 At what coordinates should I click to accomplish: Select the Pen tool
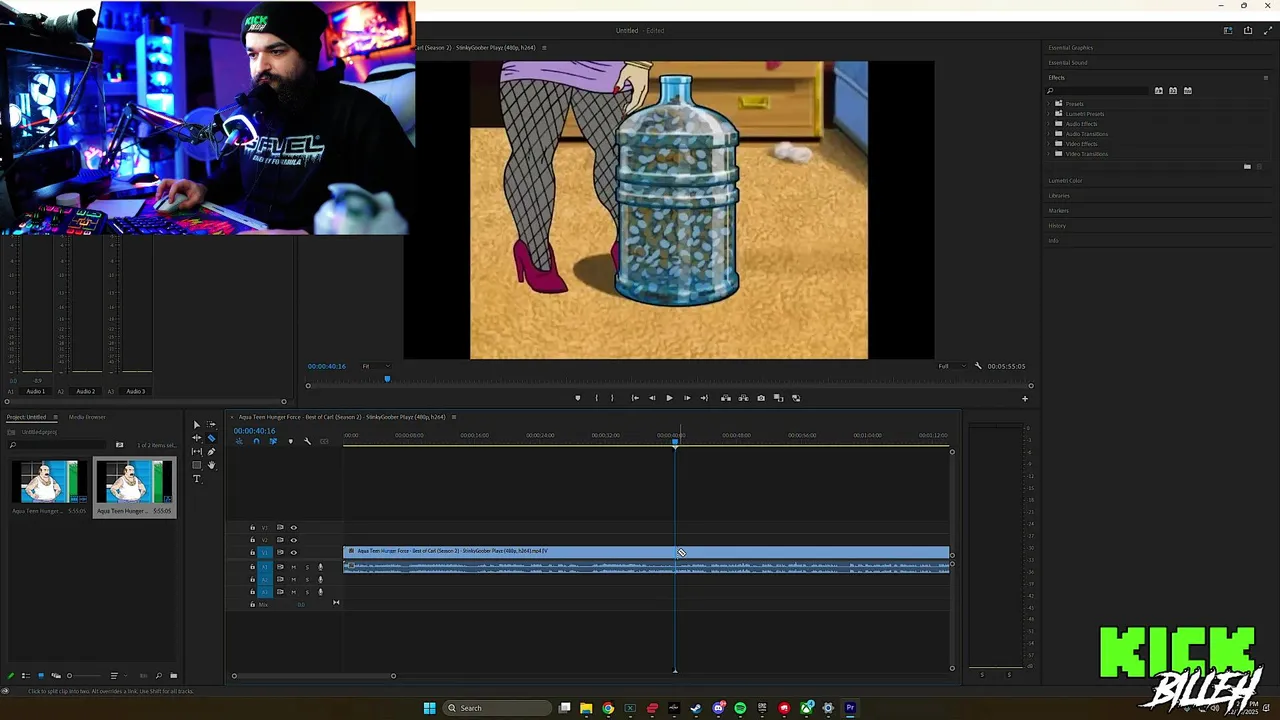[x=211, y=452]
